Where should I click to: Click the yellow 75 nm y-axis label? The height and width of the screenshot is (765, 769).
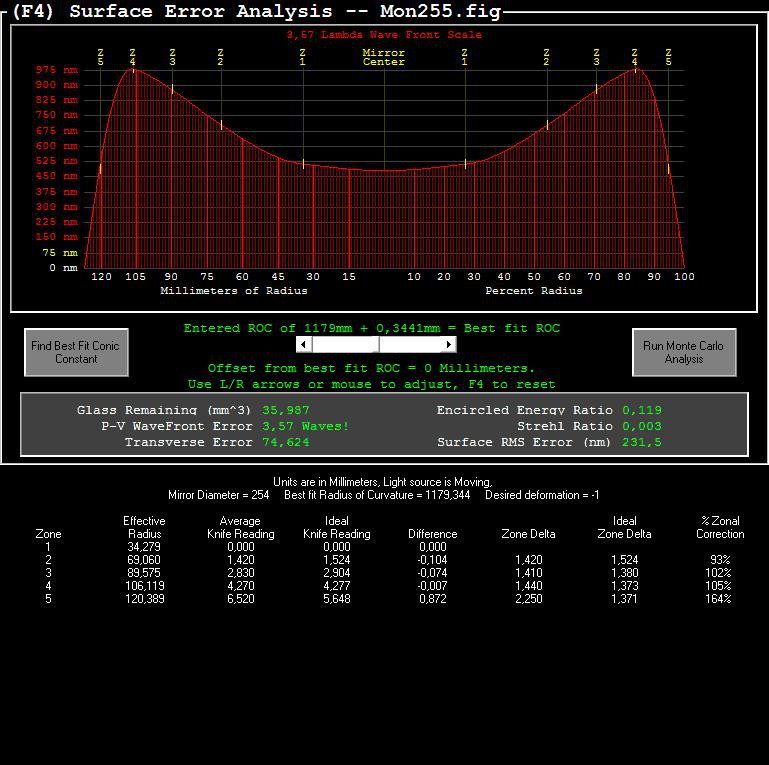[60, 253]
